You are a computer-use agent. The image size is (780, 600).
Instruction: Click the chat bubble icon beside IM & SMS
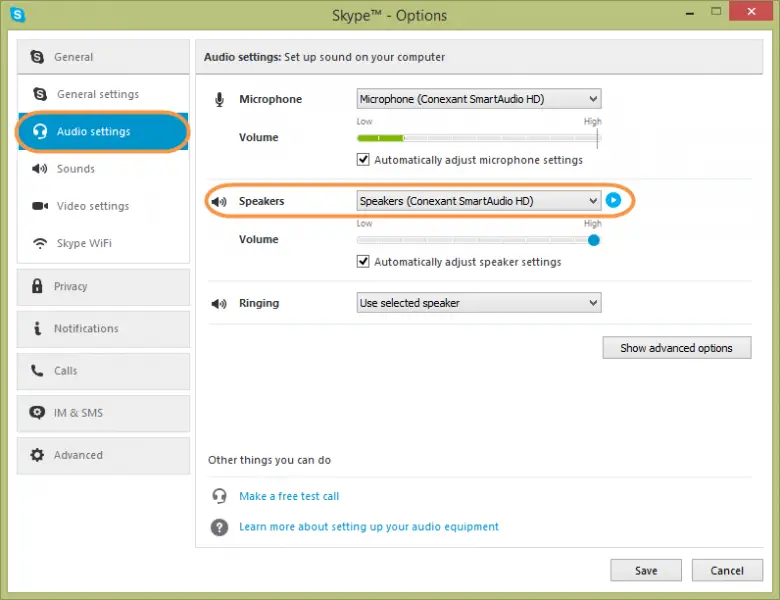[x=37, y=412]
